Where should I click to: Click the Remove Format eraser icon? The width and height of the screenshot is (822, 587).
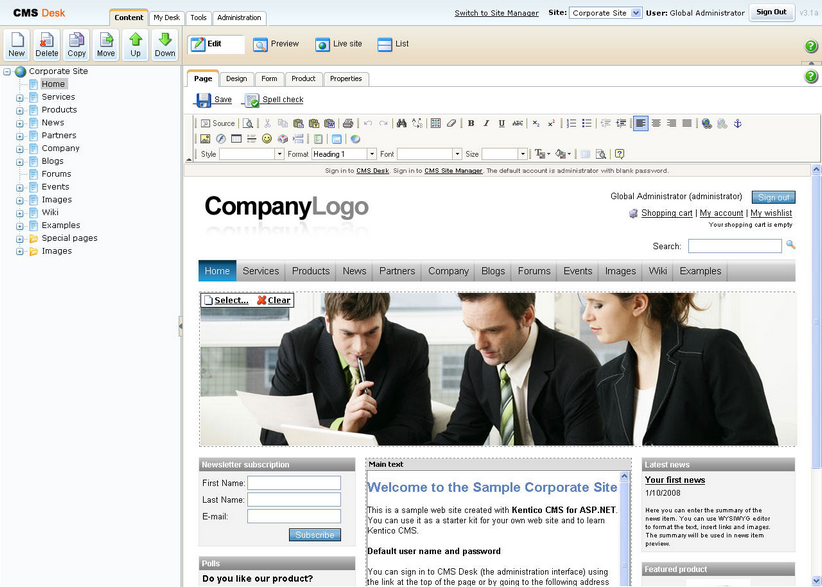coord(451,123)
